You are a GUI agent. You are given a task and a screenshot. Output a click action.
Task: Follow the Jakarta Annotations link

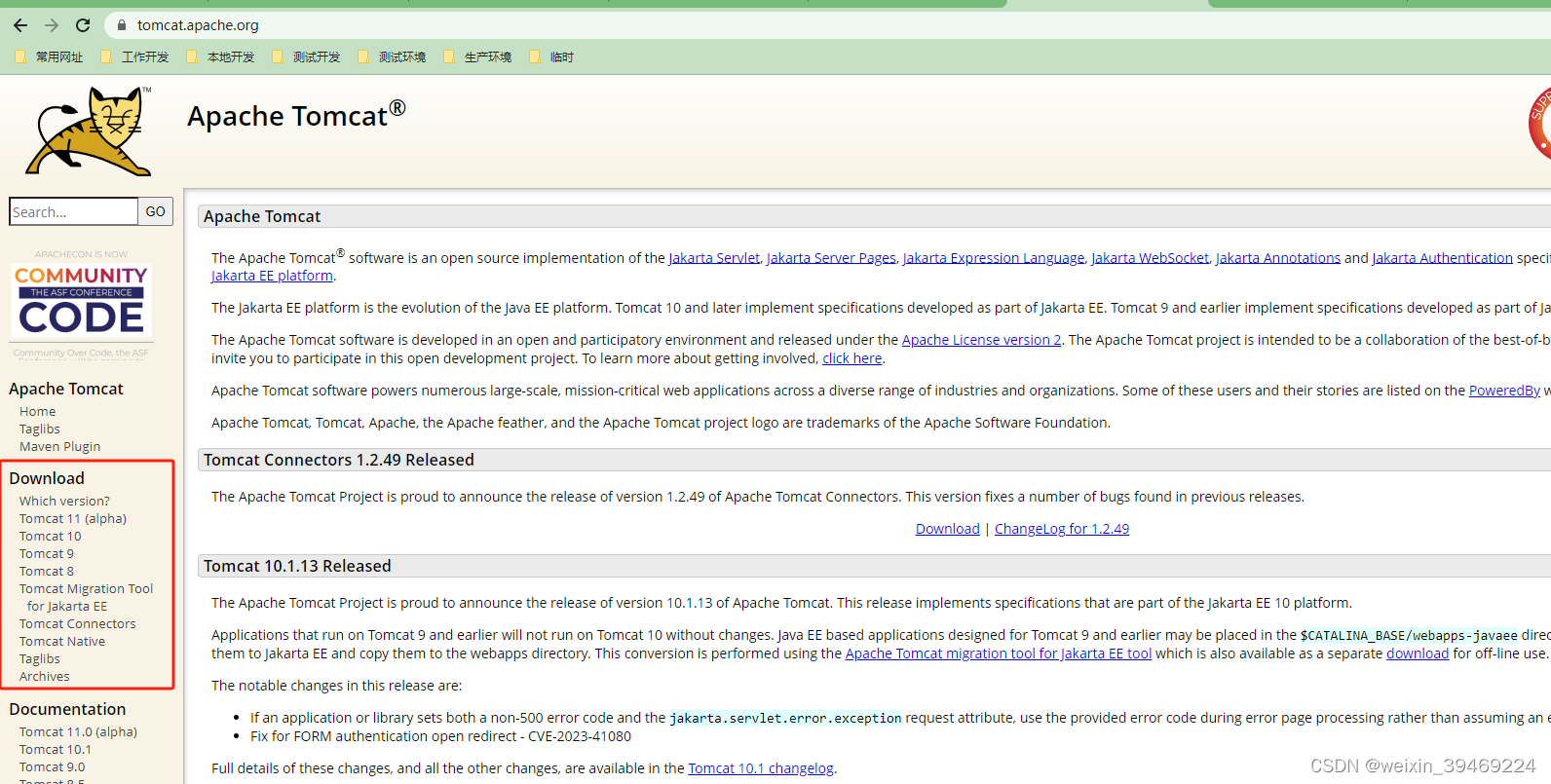[x=1278, y=258]
